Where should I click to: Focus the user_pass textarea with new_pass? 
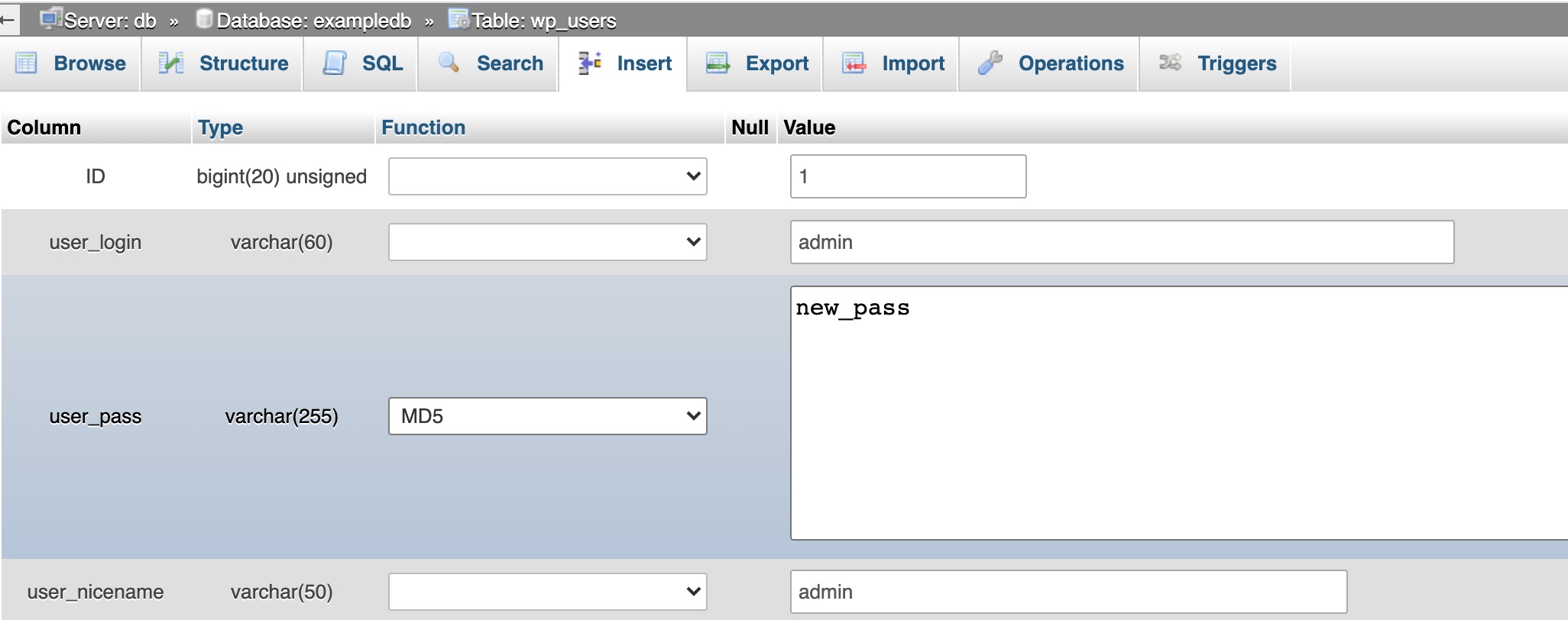pos(1179,413)
